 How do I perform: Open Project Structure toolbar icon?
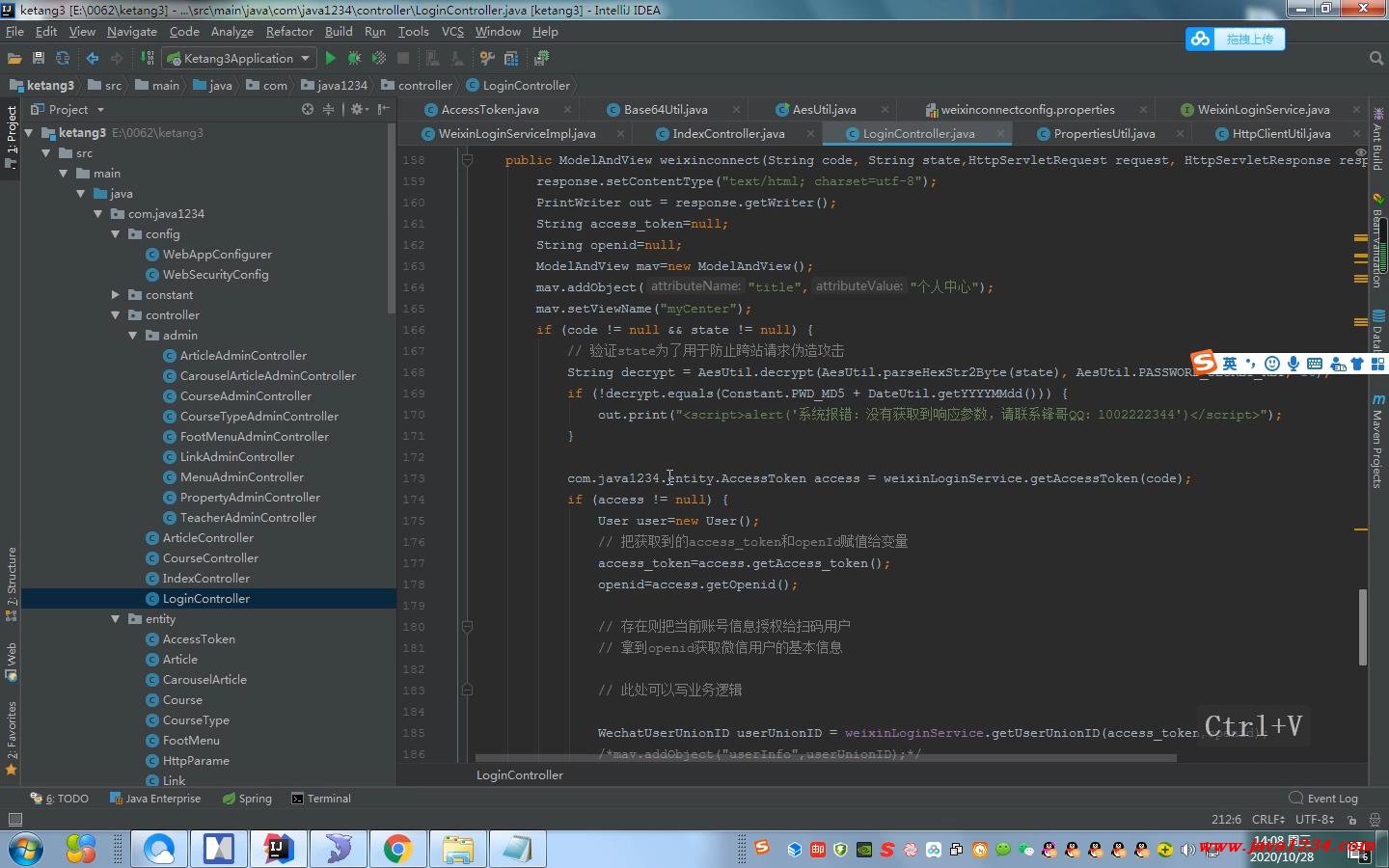(511, 59)
